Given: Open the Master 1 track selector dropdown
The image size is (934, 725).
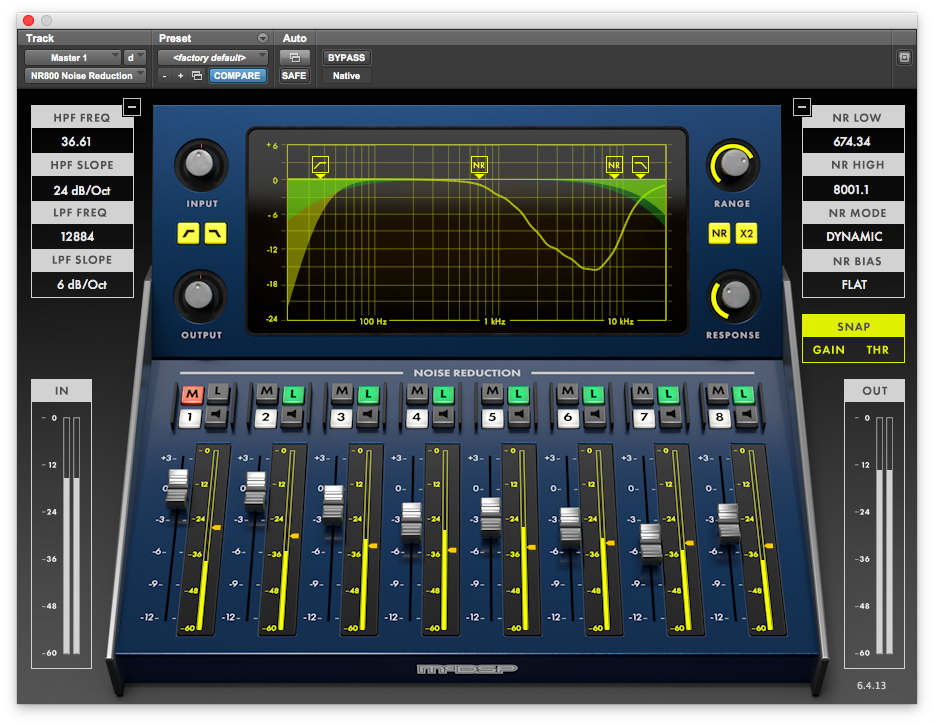Looking at the screenshot, I should click(73, 58).
